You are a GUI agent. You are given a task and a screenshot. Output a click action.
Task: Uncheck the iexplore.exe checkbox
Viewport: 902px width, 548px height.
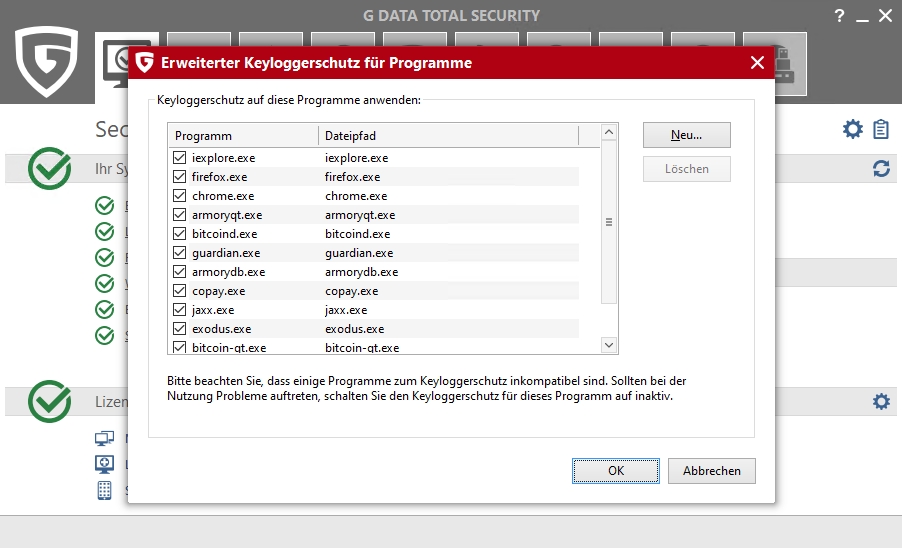[179, 157]
